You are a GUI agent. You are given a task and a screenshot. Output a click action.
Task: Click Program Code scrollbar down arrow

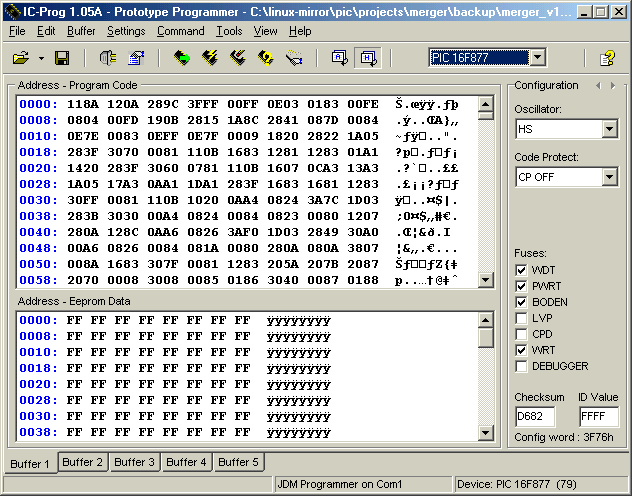coord(486,278)
